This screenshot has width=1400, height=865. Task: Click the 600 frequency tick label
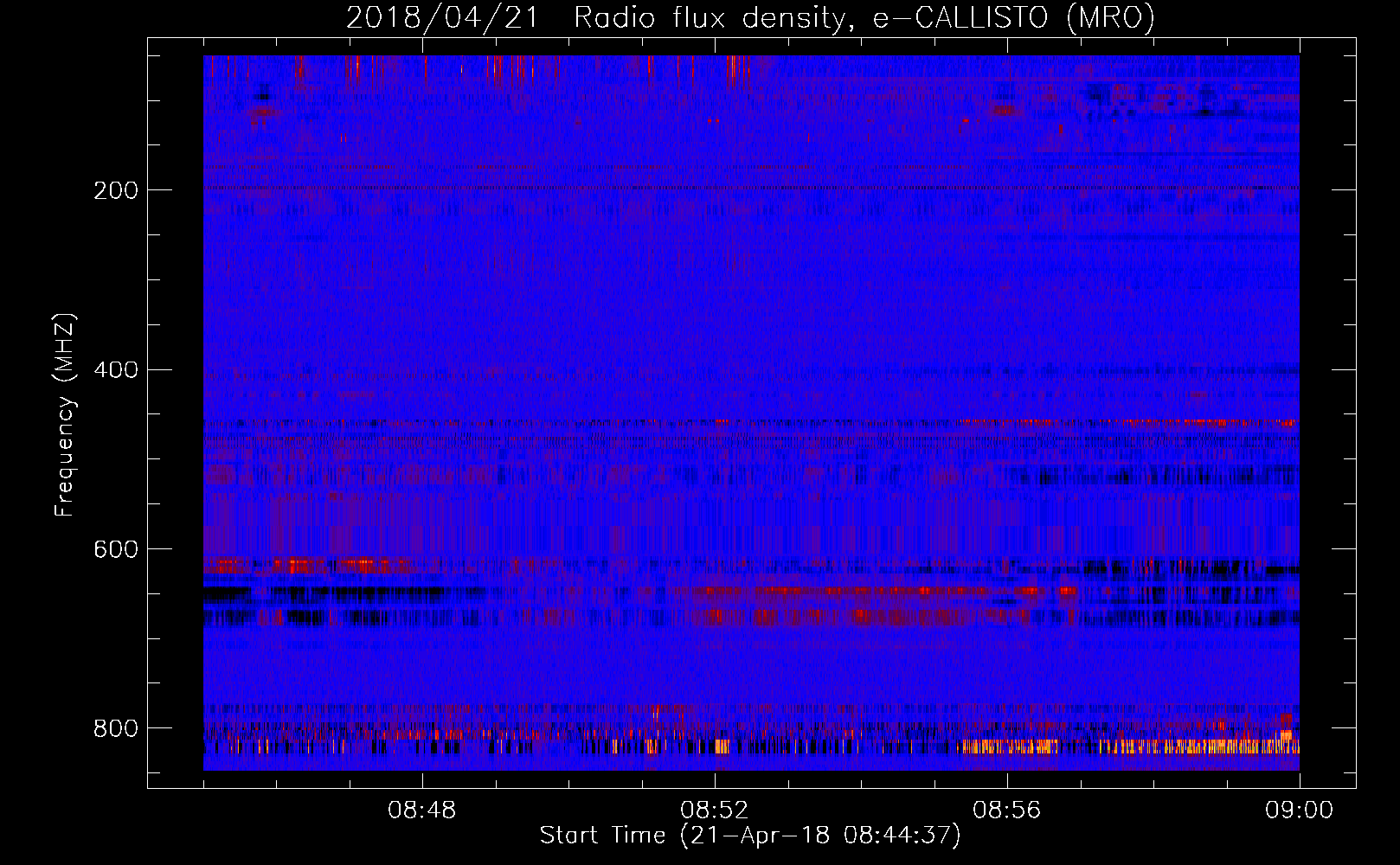click(115, 550)
